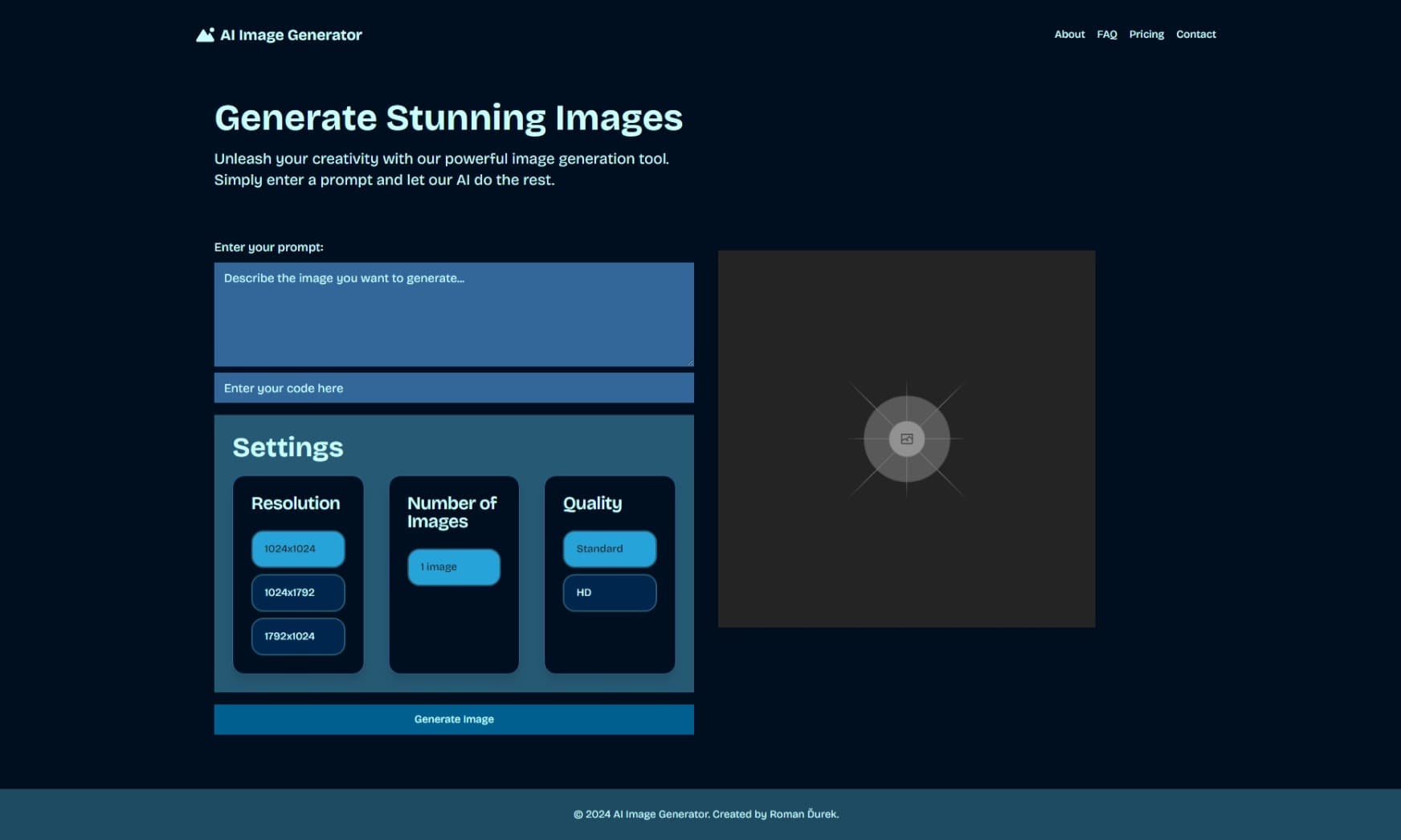Choose Standard quality
The height and width of the screenshot is (840, 1401).
(610, 548)
